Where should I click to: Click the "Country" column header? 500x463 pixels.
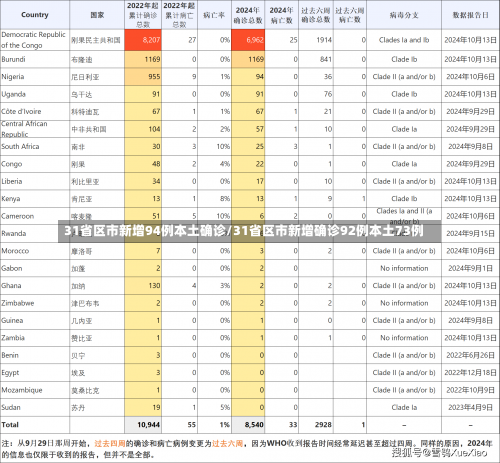(35, 15)
